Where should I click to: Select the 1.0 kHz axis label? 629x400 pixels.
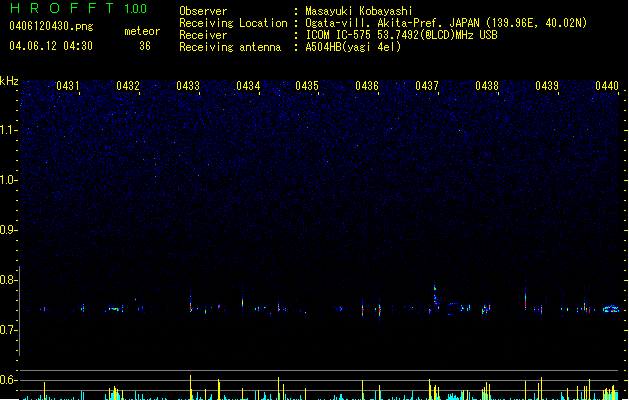pyautogui.click(x=8, y=180)
